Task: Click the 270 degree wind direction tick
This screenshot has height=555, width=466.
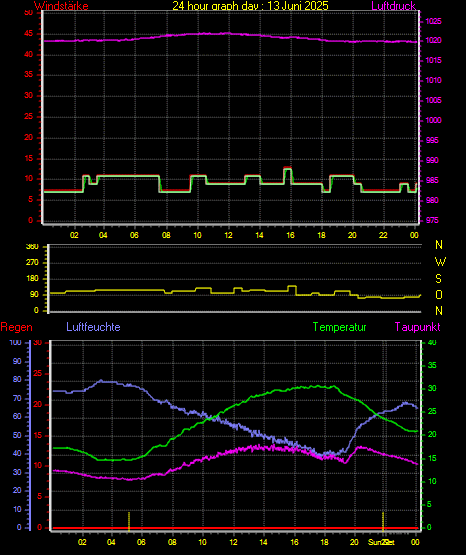Action: point(32,263)
